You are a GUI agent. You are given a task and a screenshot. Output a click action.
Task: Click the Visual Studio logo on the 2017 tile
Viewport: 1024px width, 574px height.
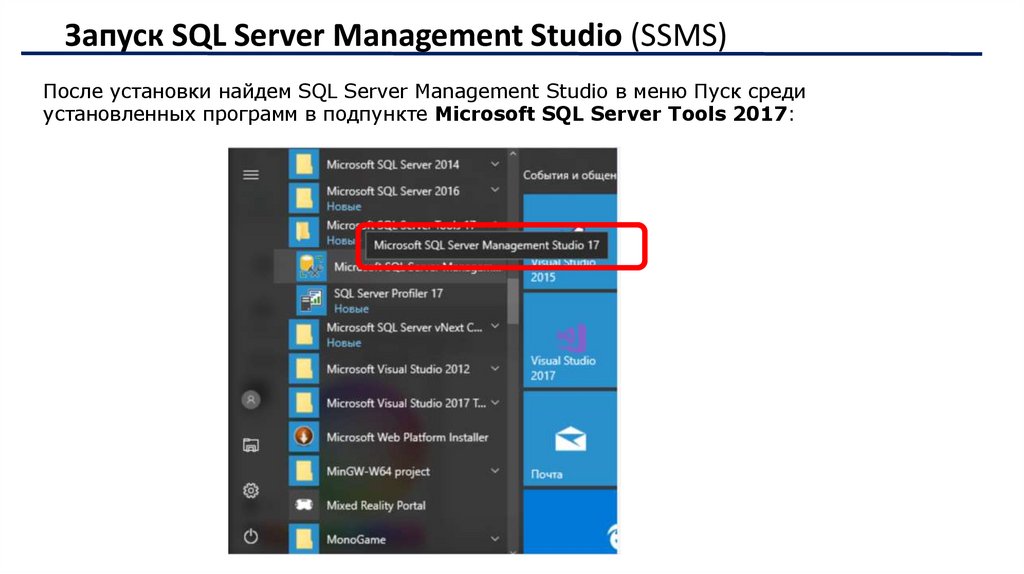point(570,338)
